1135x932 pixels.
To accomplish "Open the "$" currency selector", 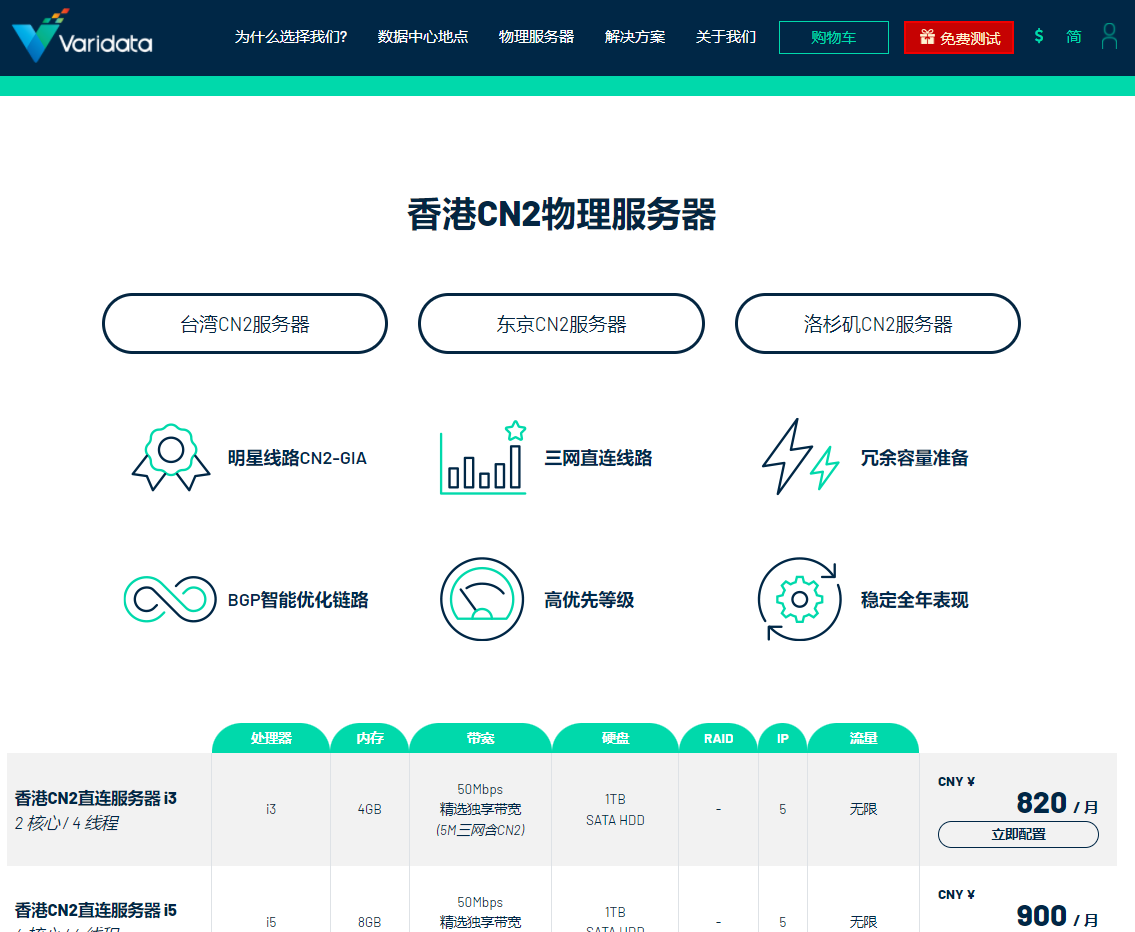I will 1039,36.
